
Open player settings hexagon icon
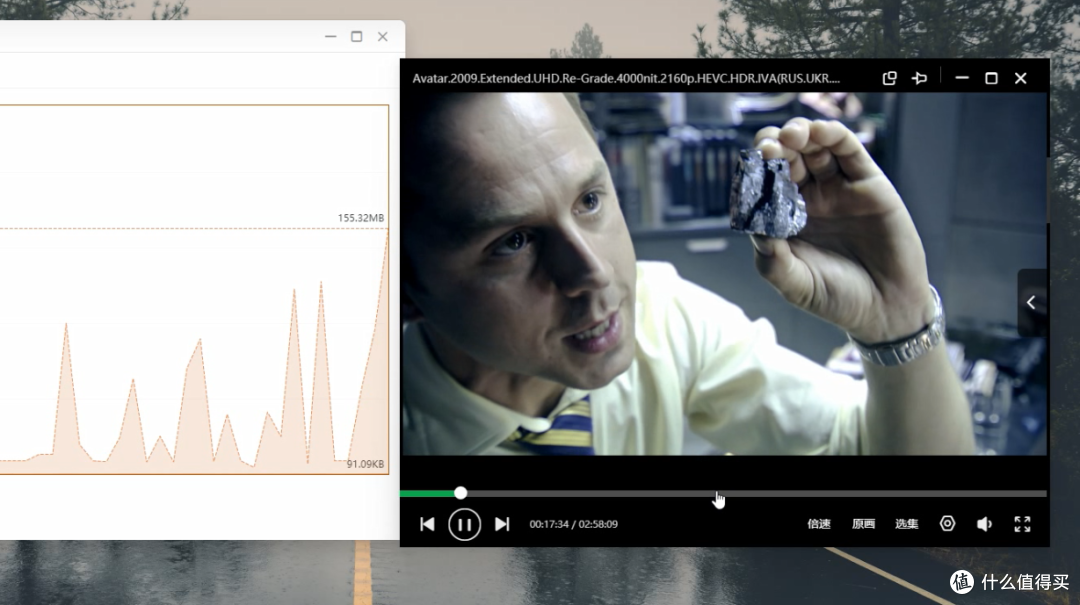tap(948, 524)
